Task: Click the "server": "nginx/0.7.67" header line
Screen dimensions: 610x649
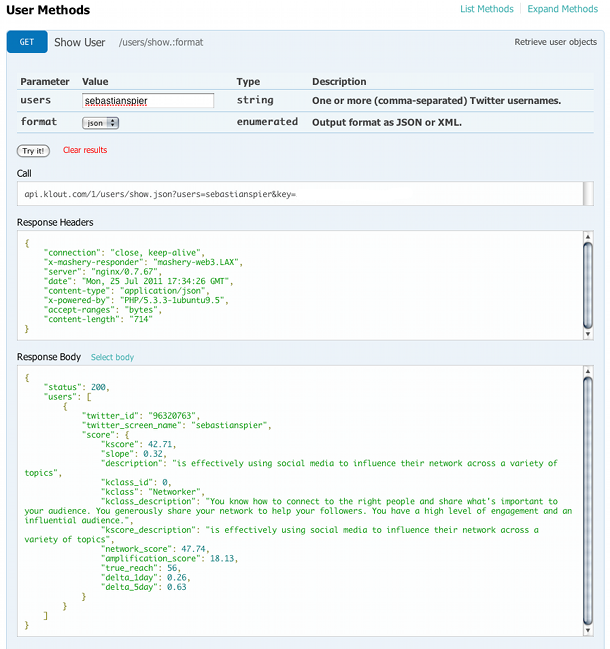Action: (102, 272)
